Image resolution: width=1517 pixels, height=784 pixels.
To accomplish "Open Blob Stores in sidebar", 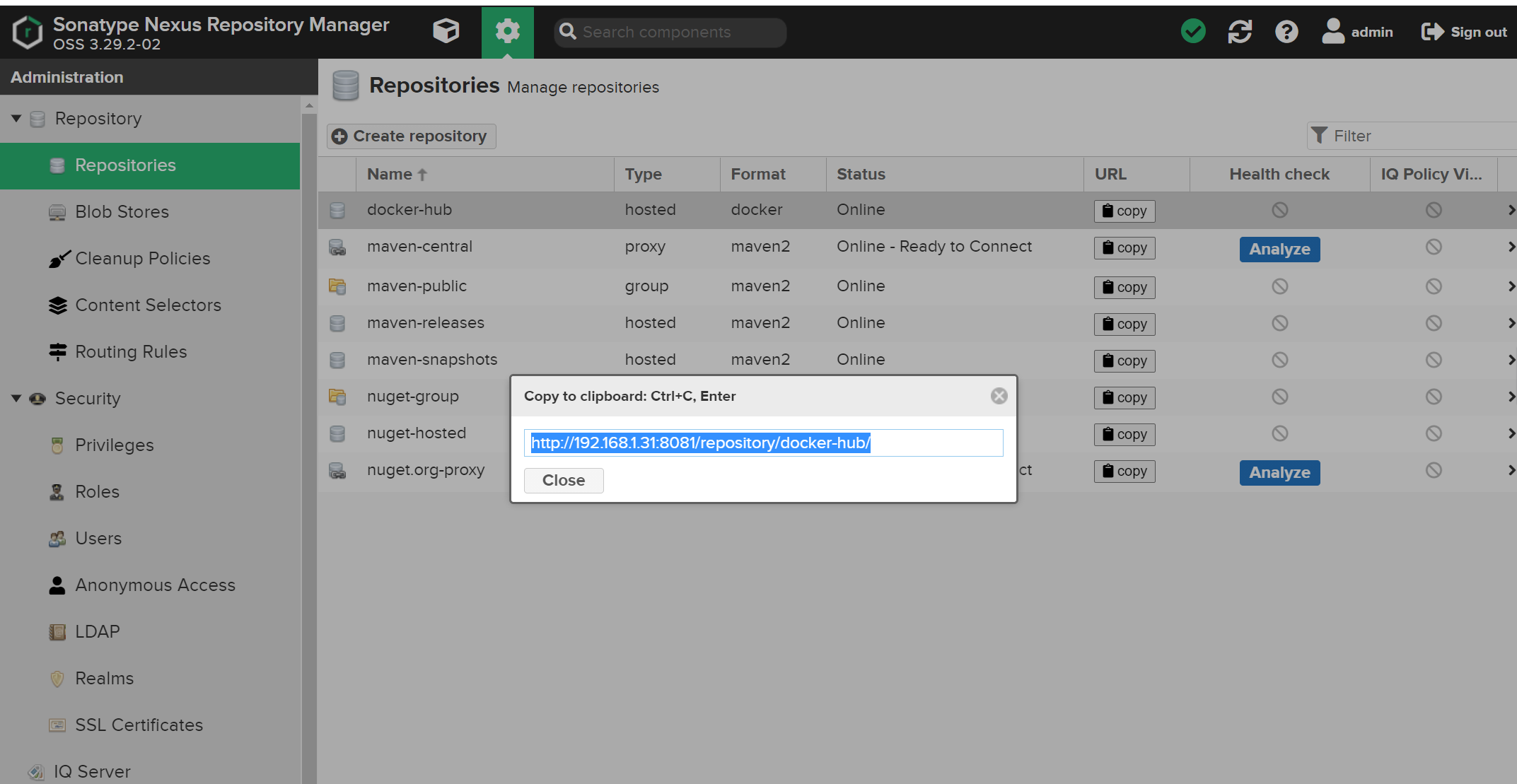I will (x=122, y=212).
